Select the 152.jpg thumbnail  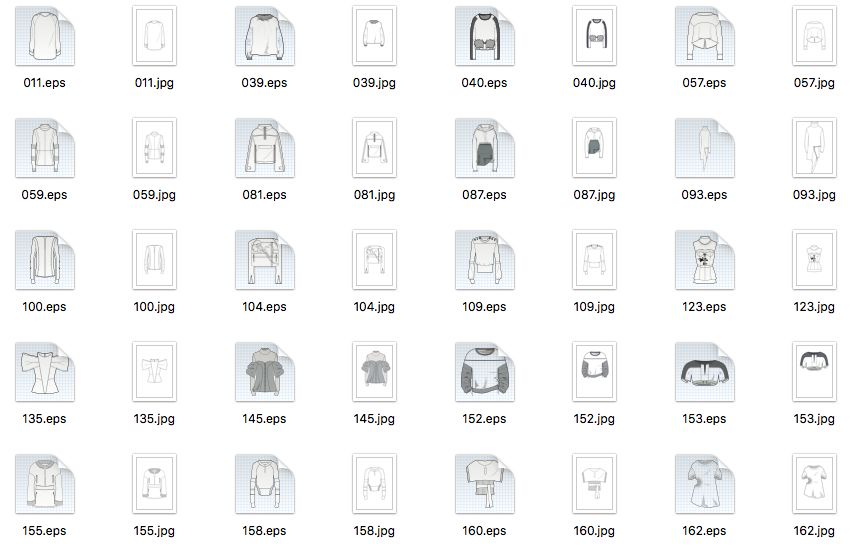click(594, 372)
